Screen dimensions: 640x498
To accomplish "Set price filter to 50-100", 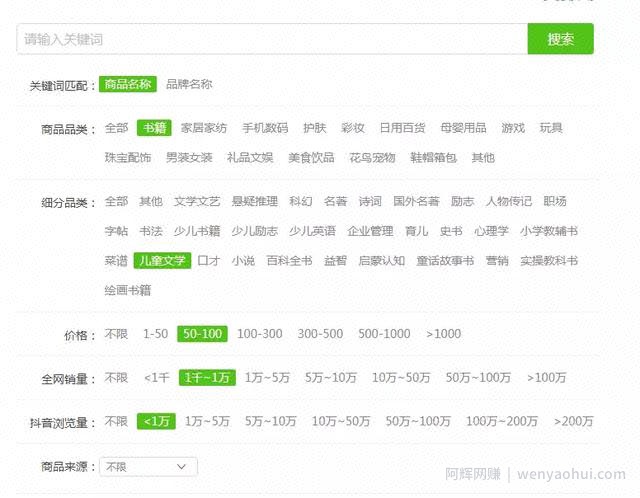I will pos(202,334).
